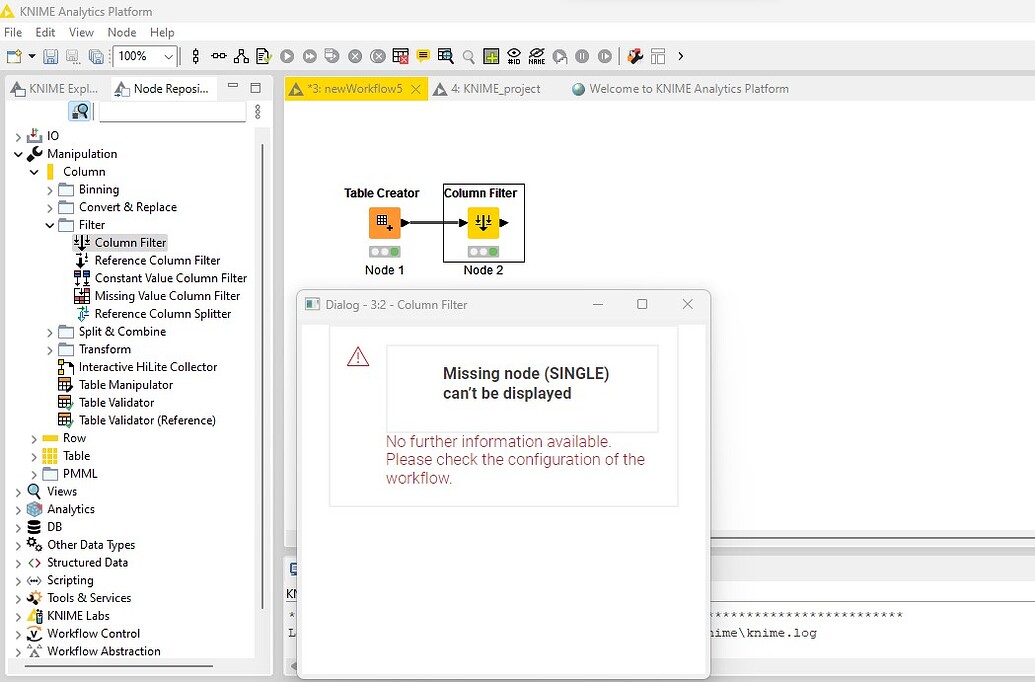This screenshot has width=1035, height=682.
Task: Select the Reference Column Splitter node
Action: point(163,313)
